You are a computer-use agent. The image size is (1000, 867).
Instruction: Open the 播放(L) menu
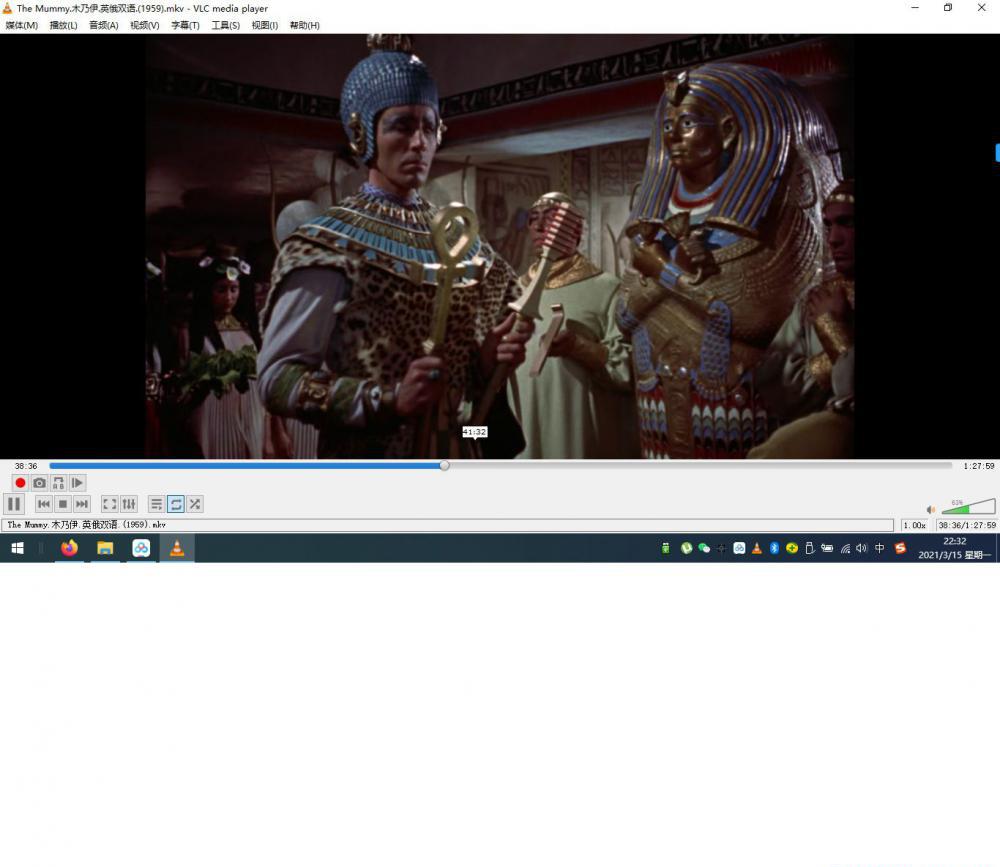pyautogui.click(x=63, y=26)
